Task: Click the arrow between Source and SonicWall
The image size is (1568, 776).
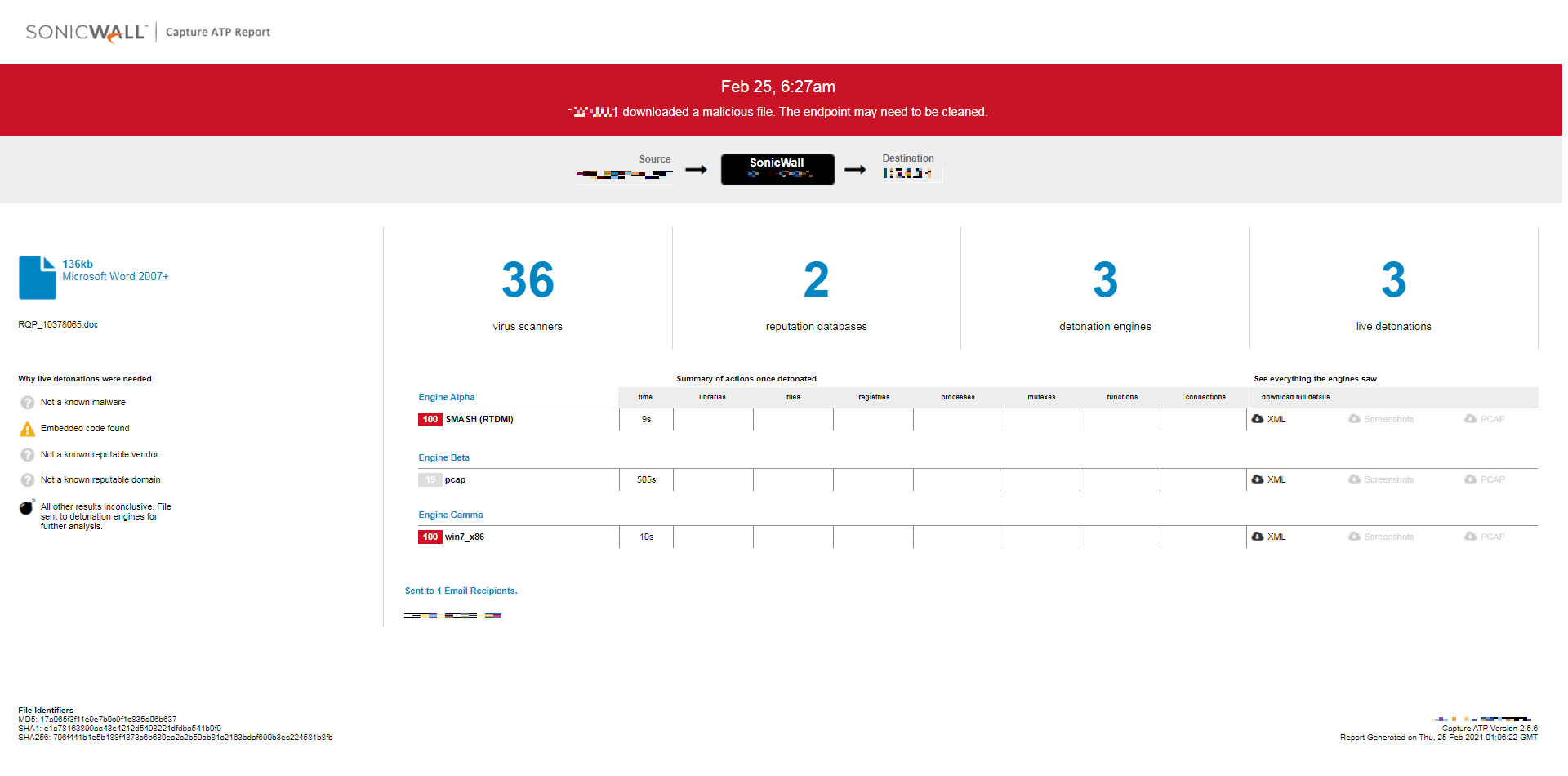Action: (696, 170)
